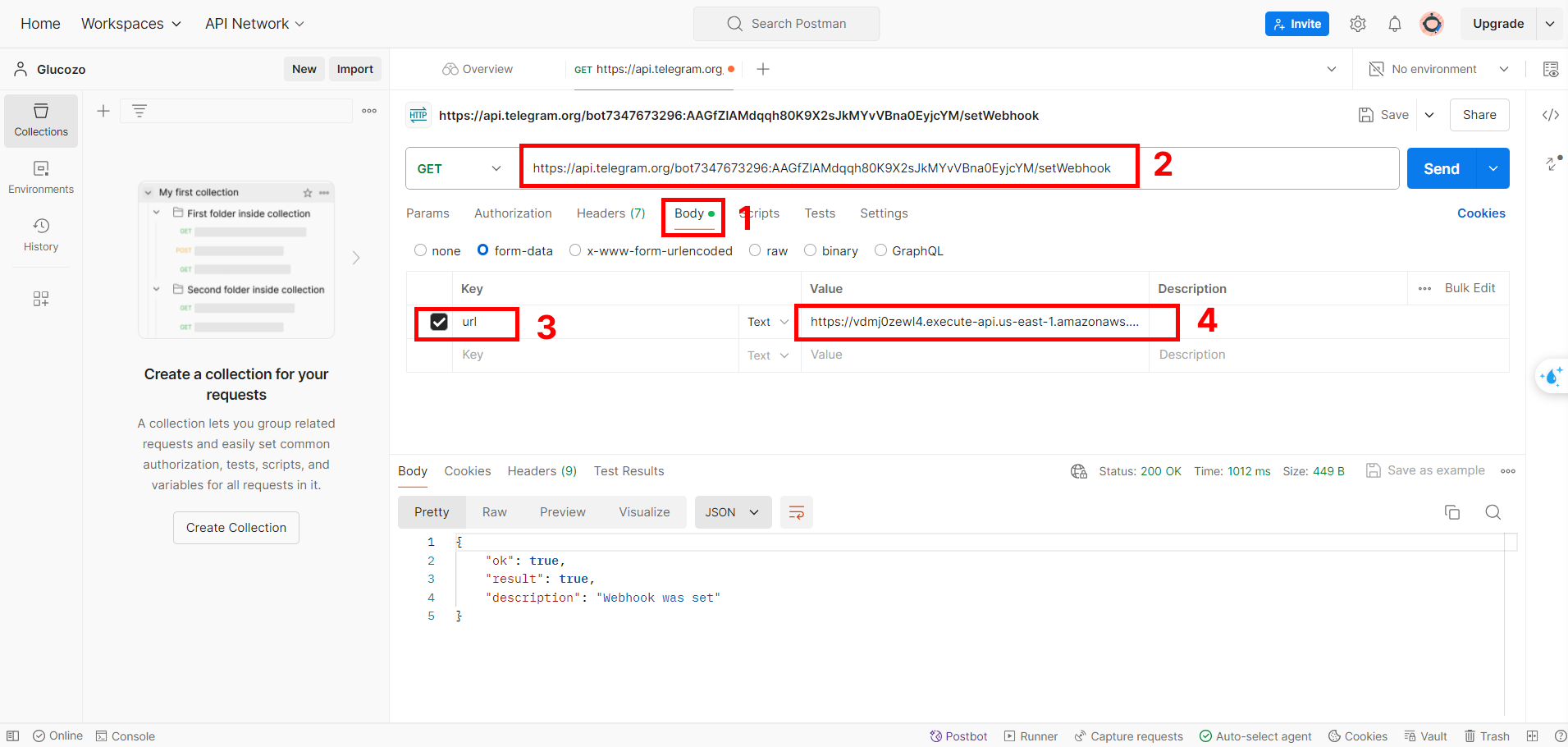Select form-data body type radio
Image resolution: width=1568 pixels, height=747 pixels.
tap(482, 250)
